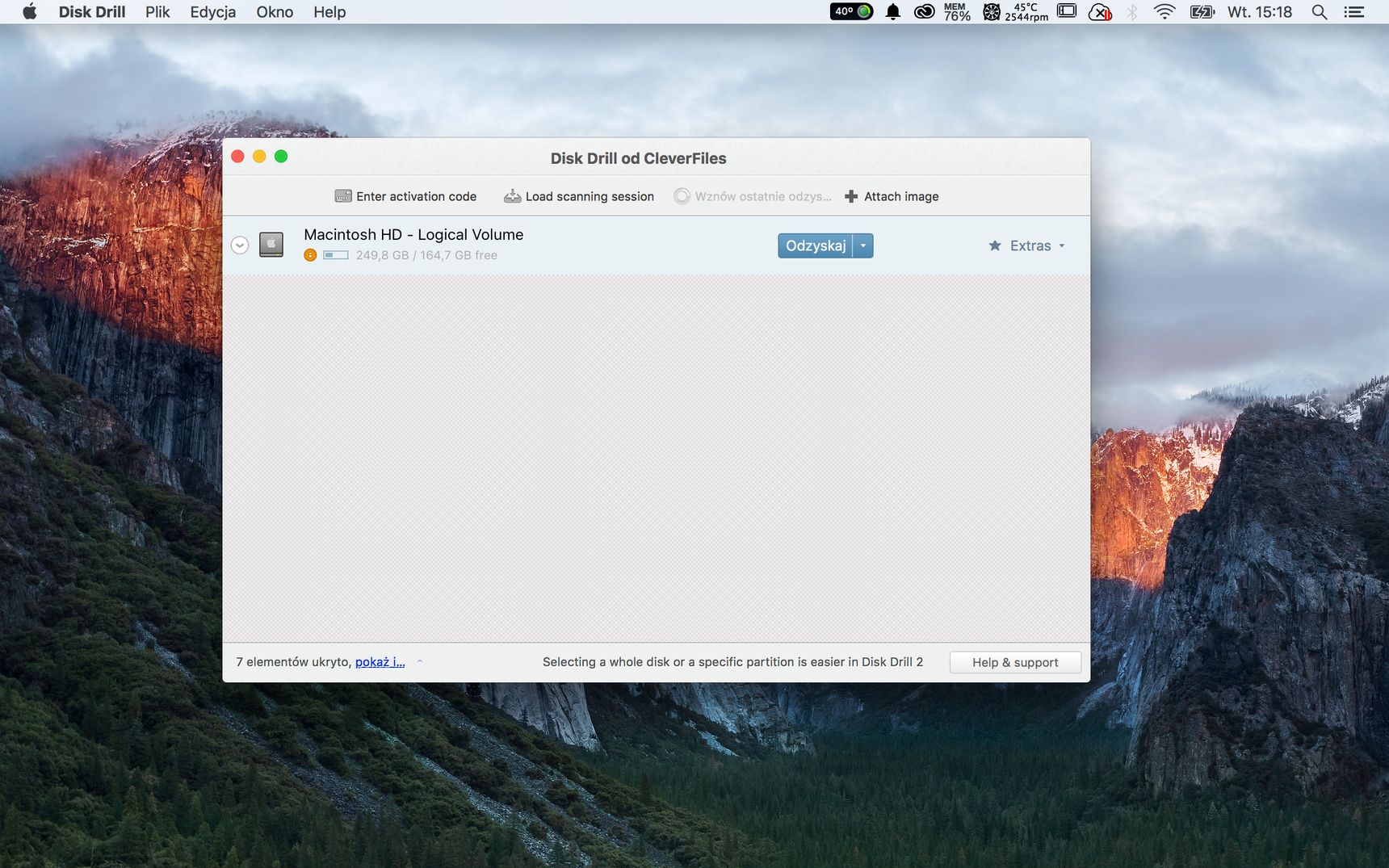
Task: Open the Disk Drill application menu
Action: coord(92,11)
